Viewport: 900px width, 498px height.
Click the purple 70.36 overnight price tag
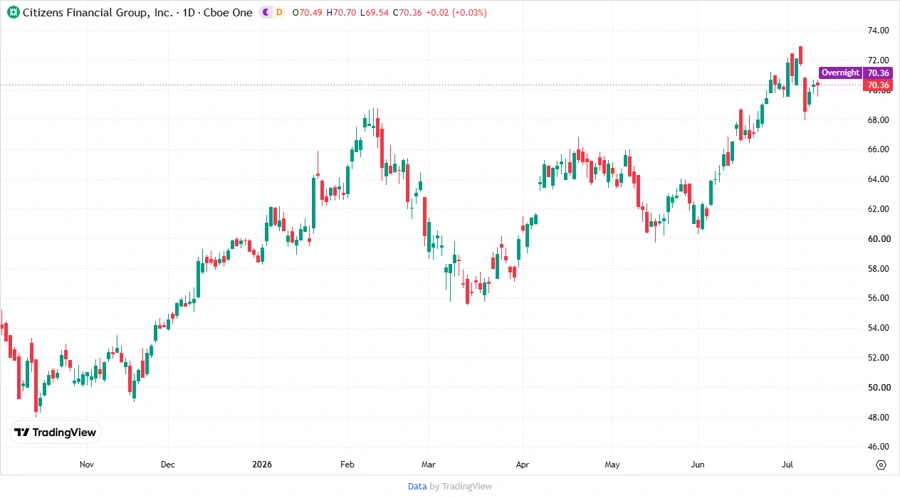click(878, 73)
